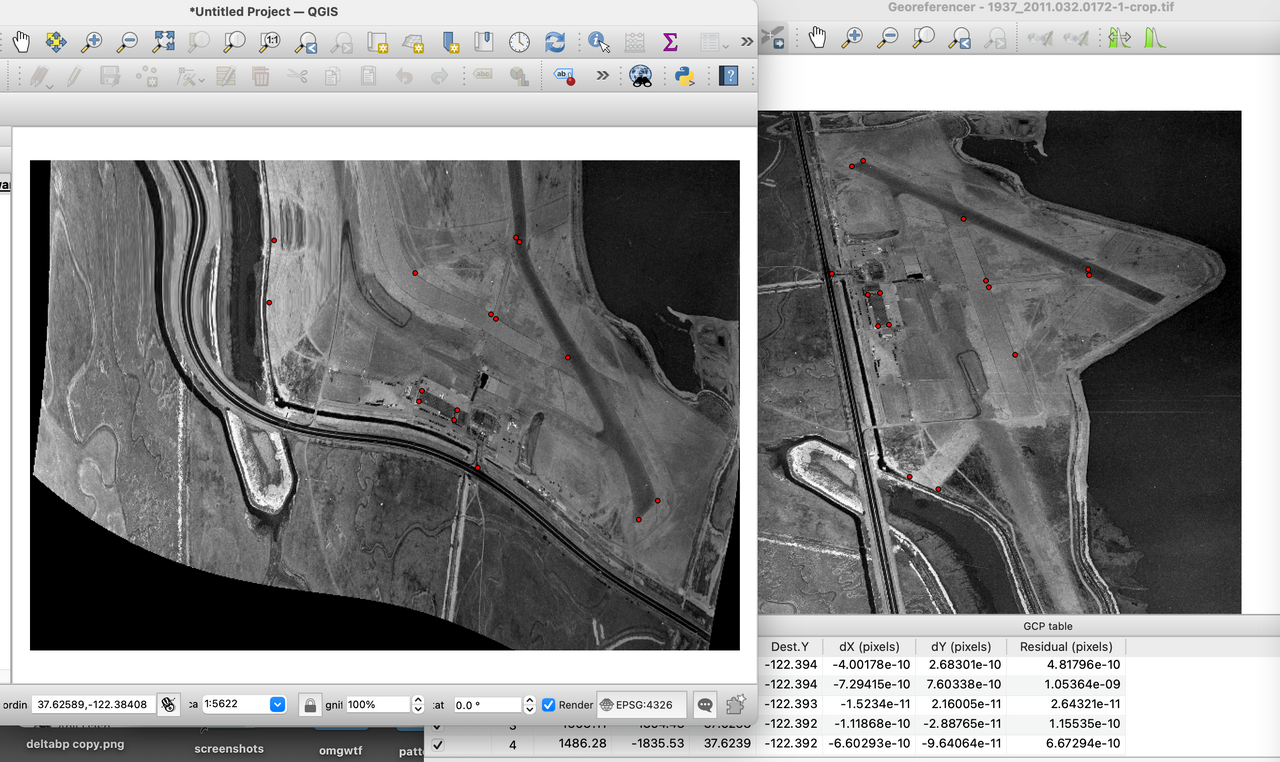Increase the magnifier percentage with stepper
Viewport: 1280px width, 762px height.
pos(418,700)
